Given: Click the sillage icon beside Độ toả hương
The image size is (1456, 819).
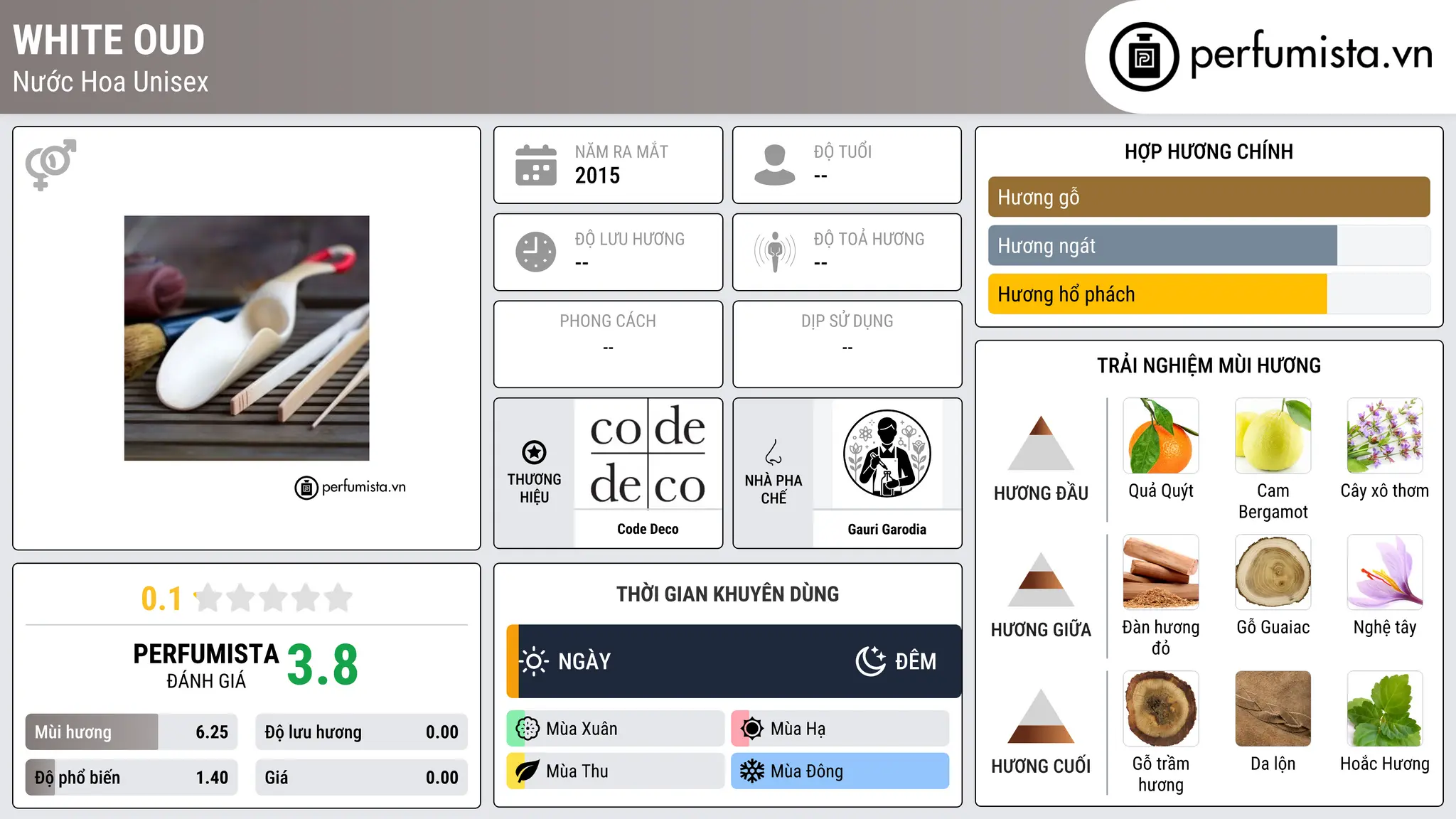Looking at the screenshot, I should pos(775,252).
